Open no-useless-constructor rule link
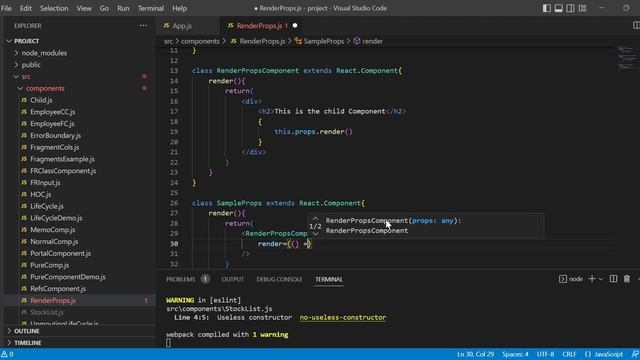The width and height of the screenshot is (640, 360). (x=343, y=318)
